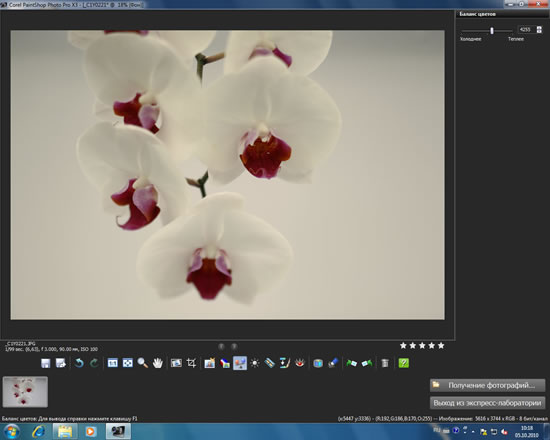Click the blue eraser-like tool icon
Screen dimensions: 550x440
tap(333, 363)
